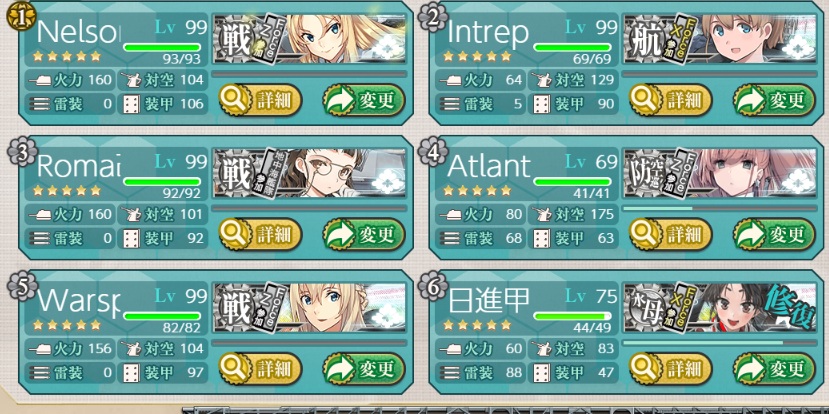Show details for Atlanta

(670, 234)
